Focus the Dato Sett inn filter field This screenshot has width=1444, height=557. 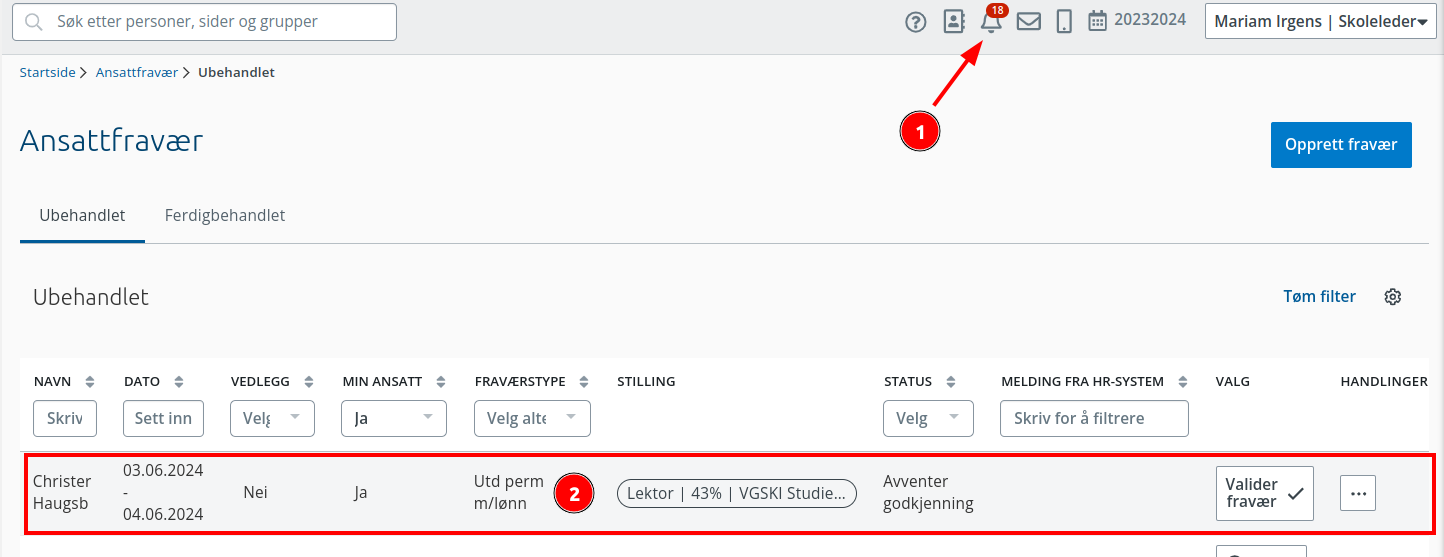click(x=163, y=418)
